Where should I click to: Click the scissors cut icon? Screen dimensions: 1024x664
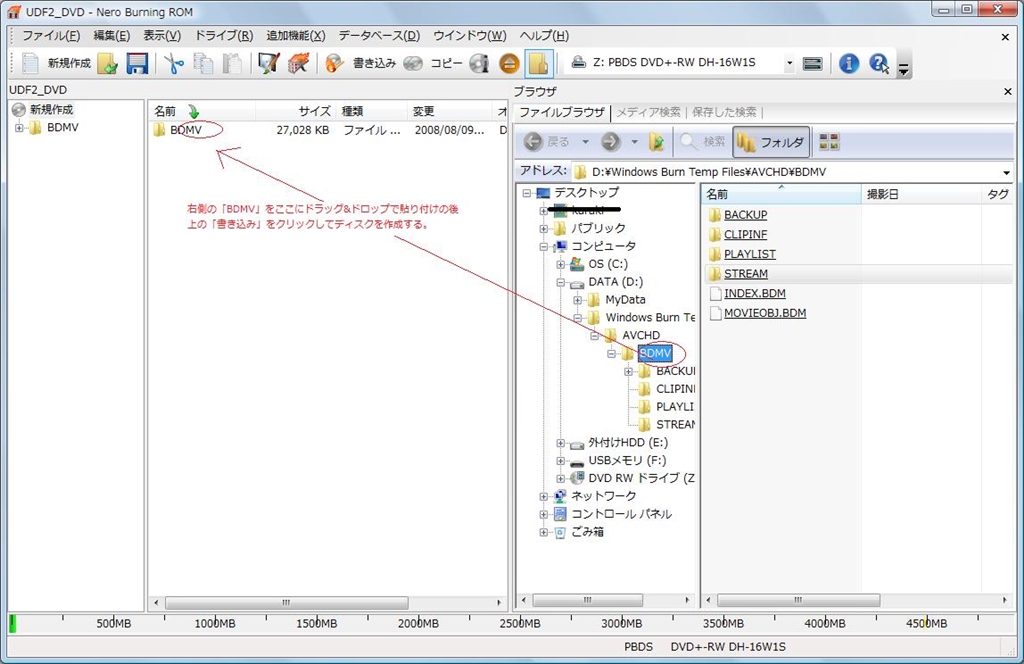click(174, 63)
